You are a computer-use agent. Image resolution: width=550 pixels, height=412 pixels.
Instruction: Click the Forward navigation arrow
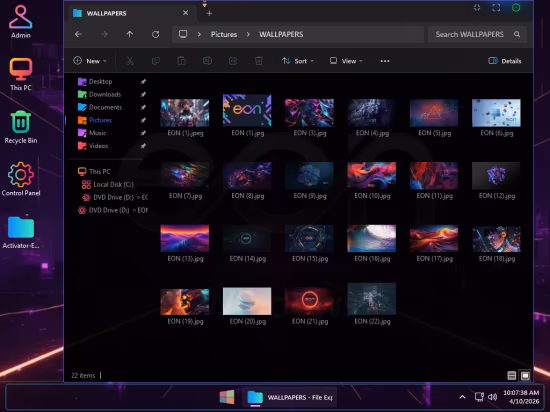[x=104, y=34]
